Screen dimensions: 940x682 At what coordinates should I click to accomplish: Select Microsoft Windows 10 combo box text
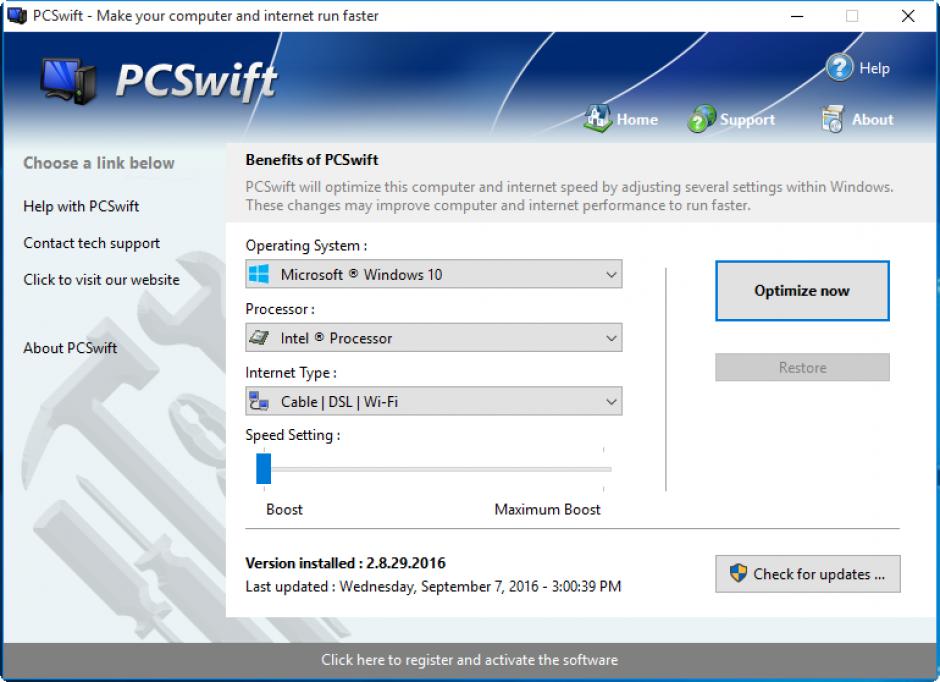pyautogui.click(x=361, y=274)
